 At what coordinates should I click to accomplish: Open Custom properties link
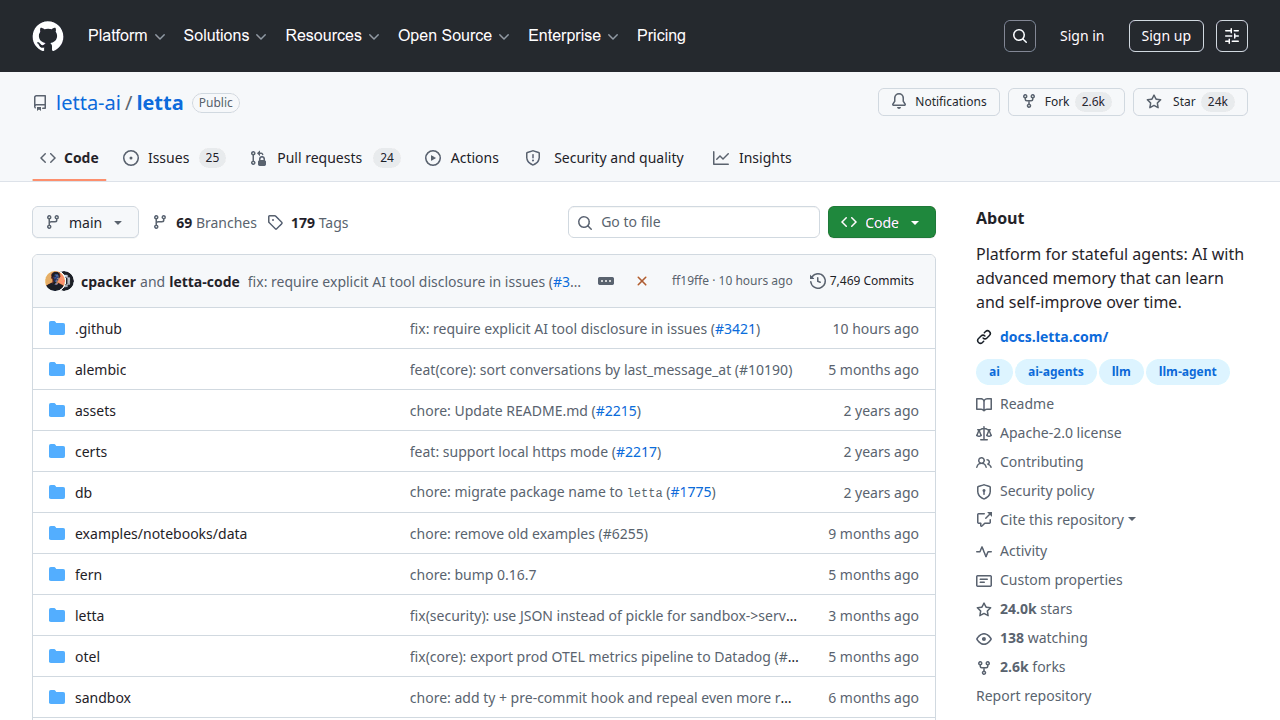click(1061, 580)
